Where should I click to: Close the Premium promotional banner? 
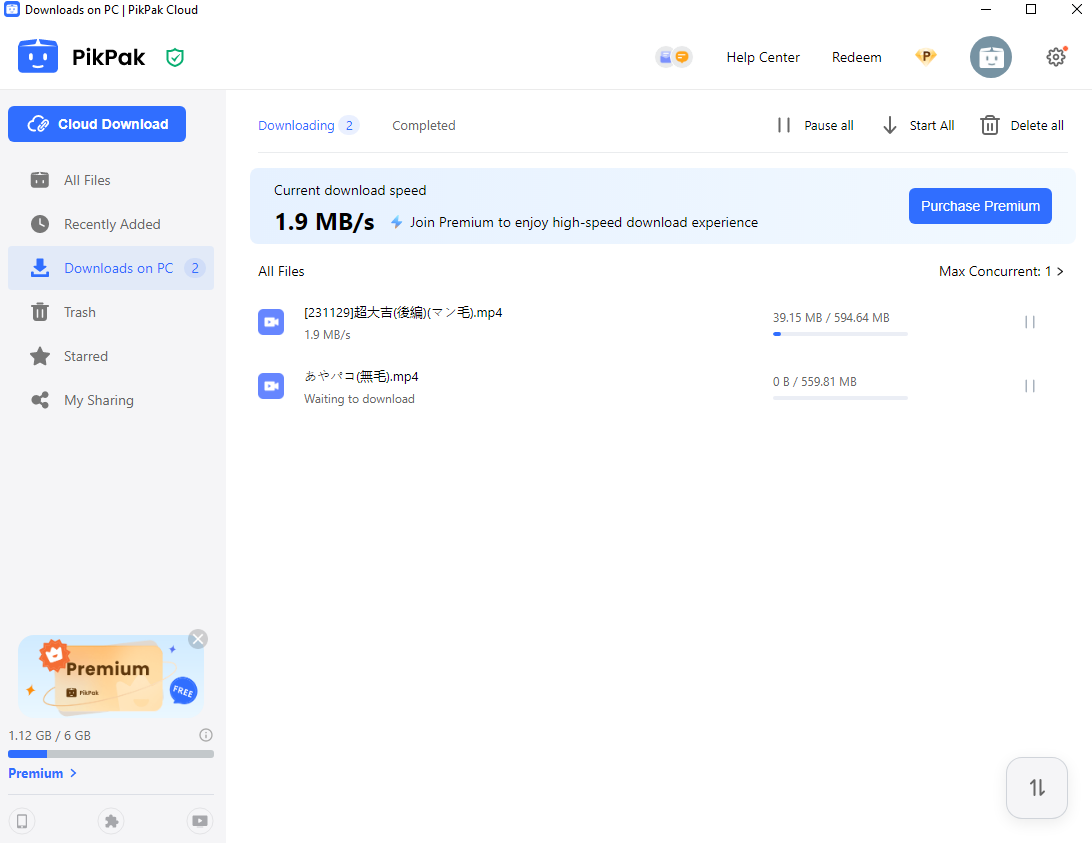pos(198,639)
